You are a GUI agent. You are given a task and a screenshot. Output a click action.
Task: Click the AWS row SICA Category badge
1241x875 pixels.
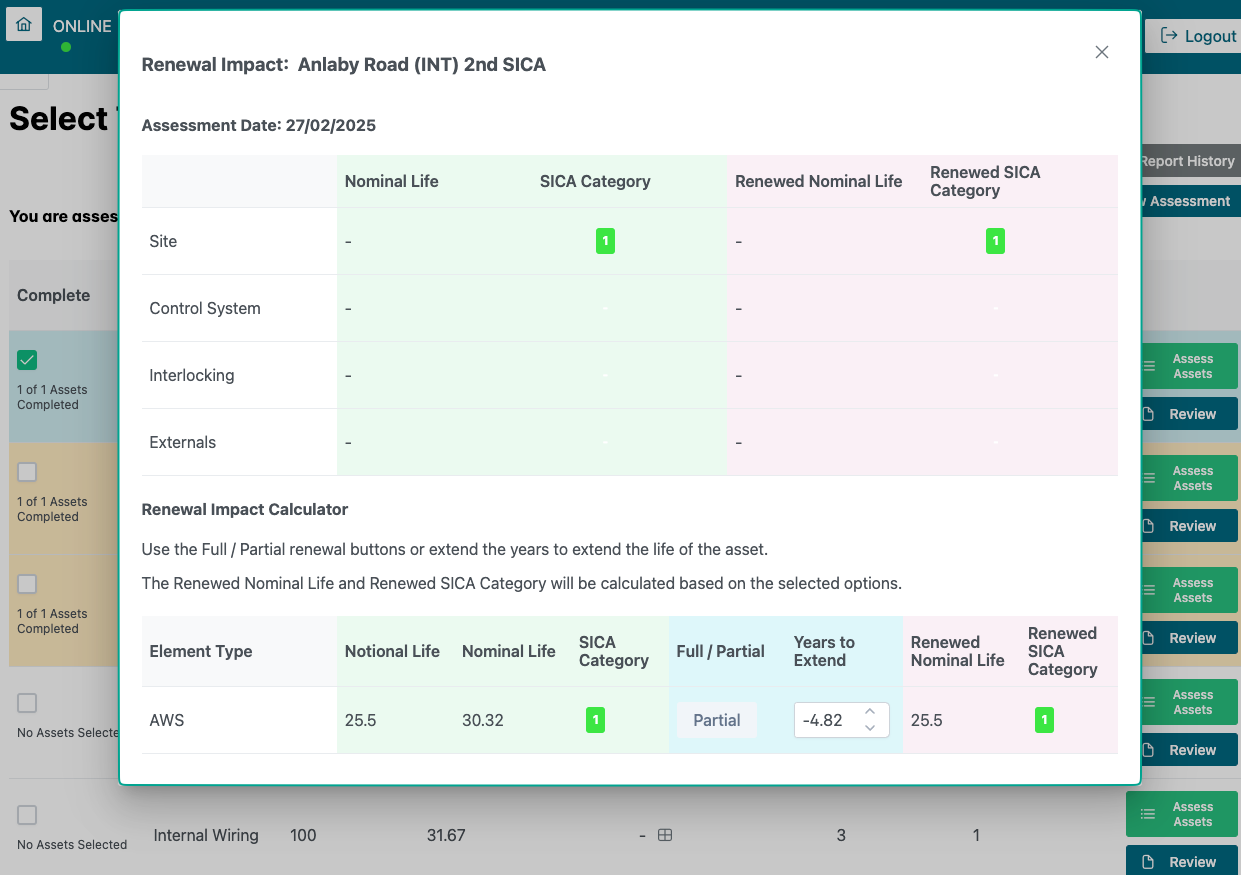(595, 720)
